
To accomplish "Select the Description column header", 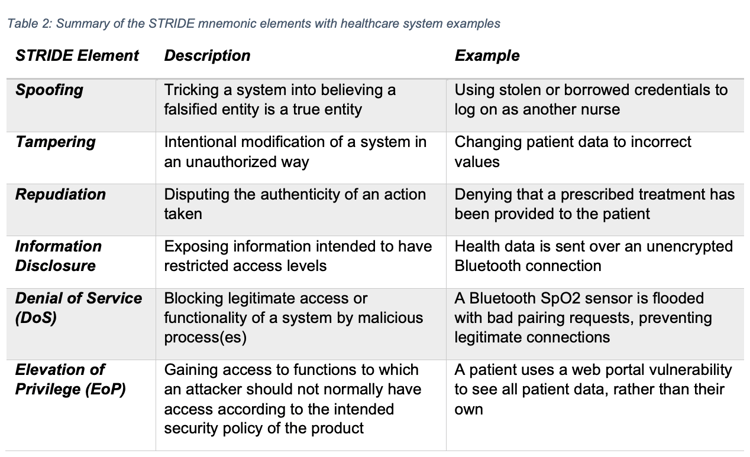I will click(207, 56).
